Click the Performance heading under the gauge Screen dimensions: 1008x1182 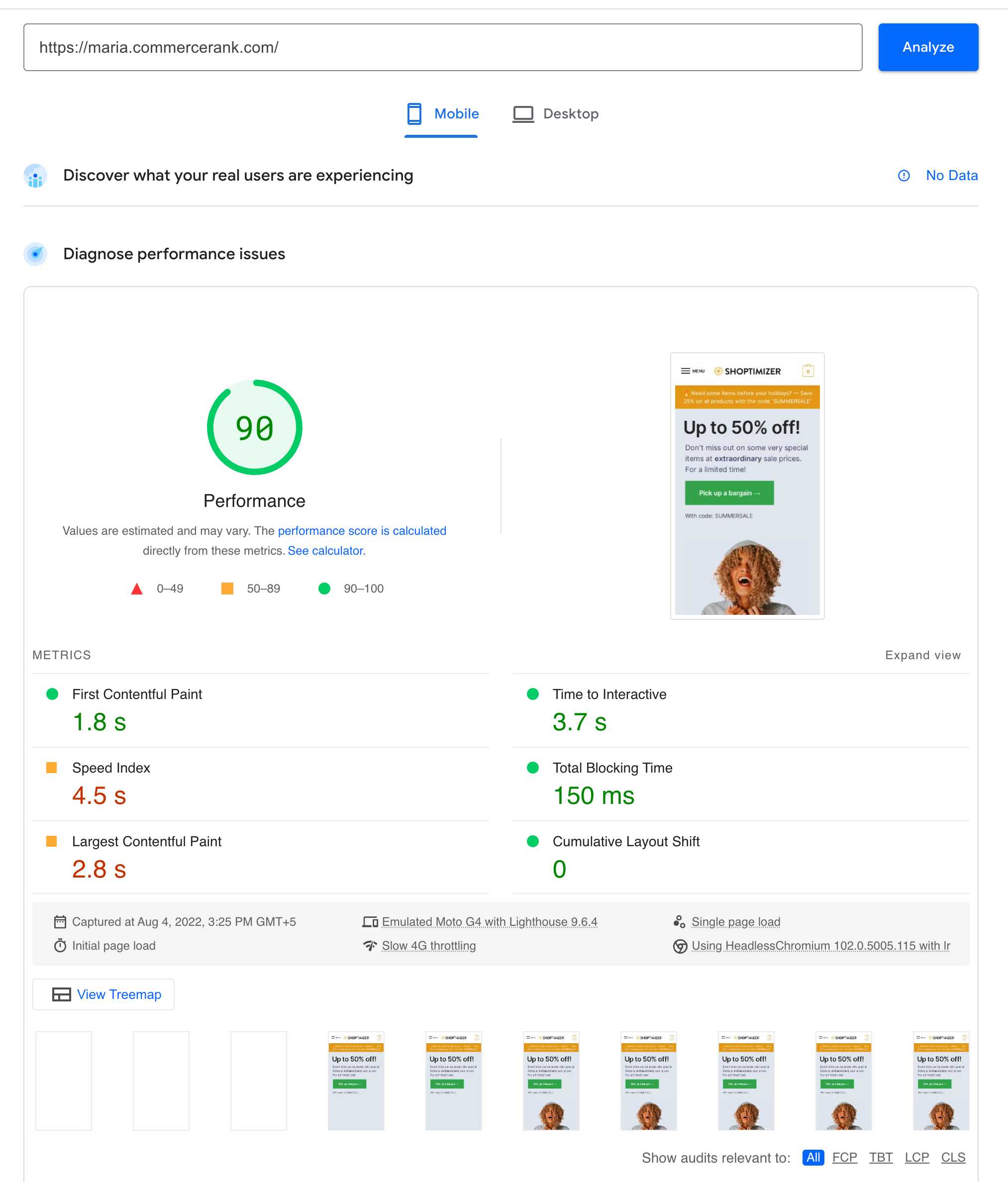pos(254,501)
